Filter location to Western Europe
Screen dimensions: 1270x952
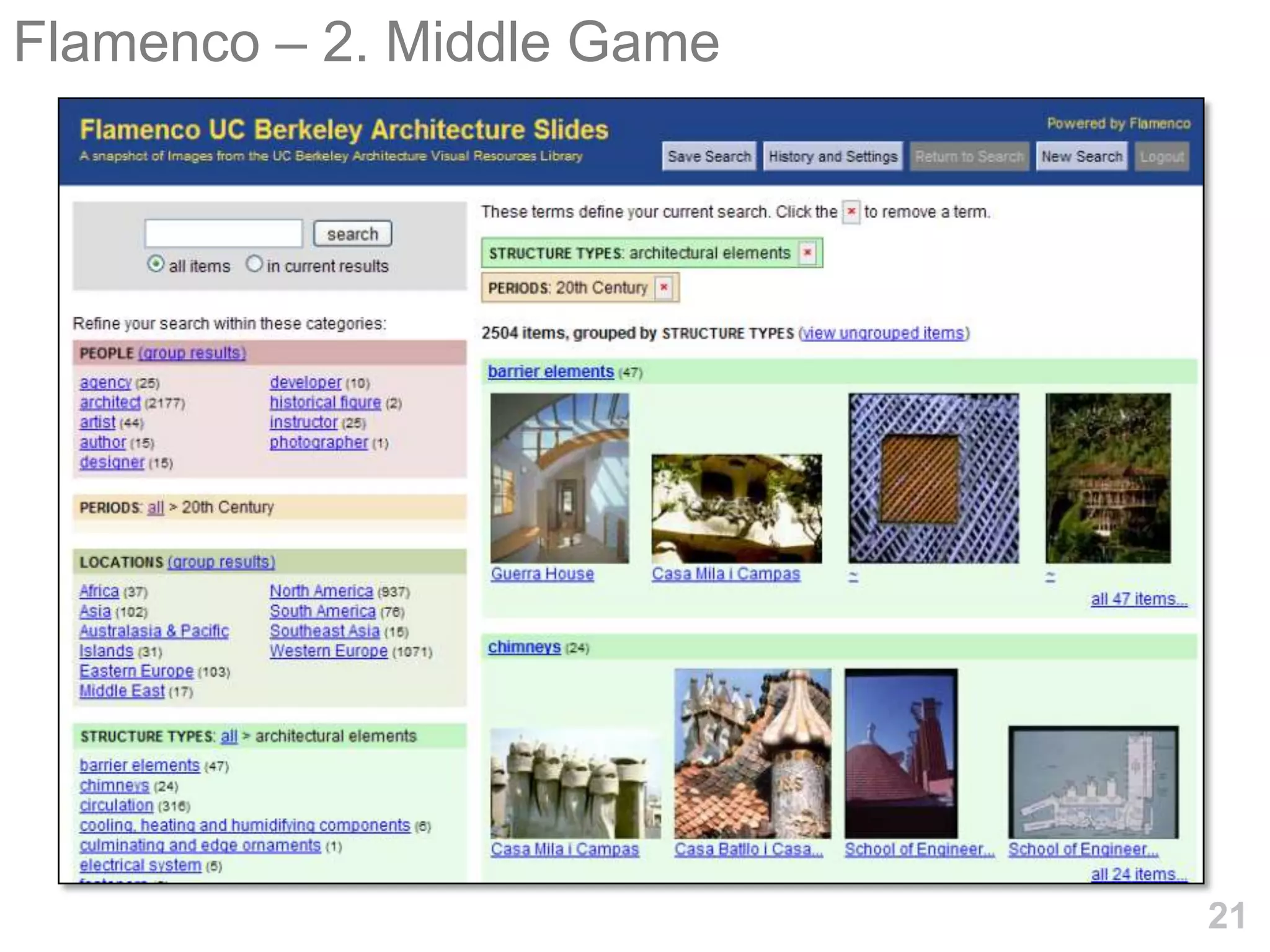tap(328, 651)
